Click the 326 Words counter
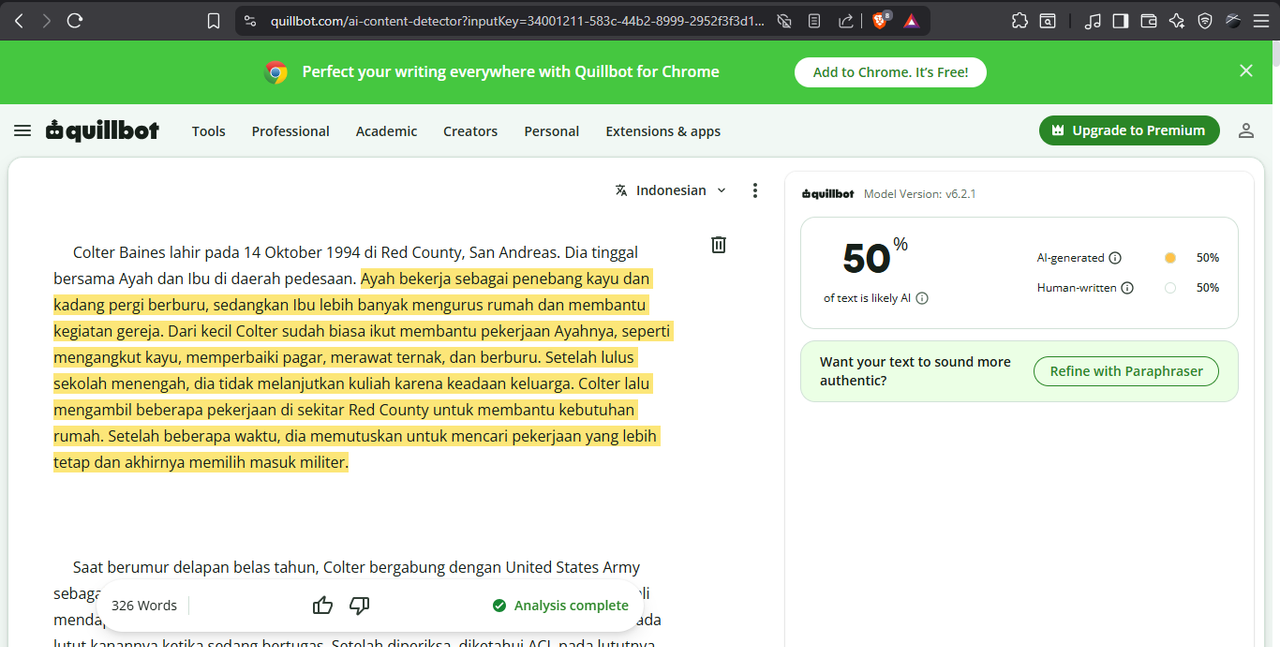Screen dimensions: 1280x647 [144, 605]
